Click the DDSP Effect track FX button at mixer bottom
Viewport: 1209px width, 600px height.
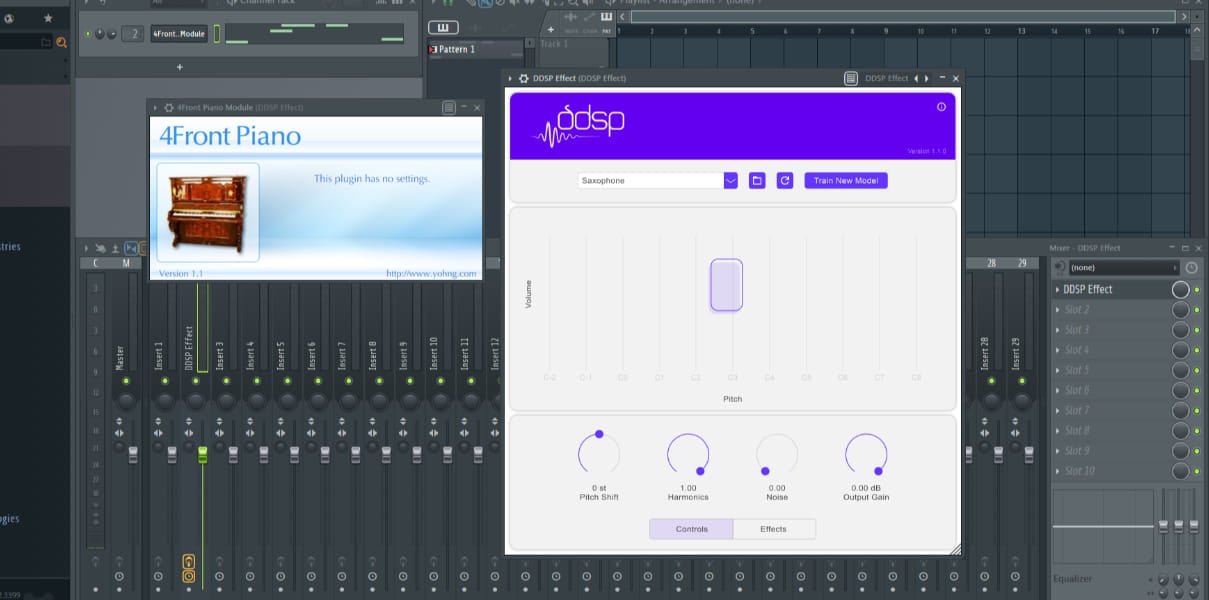[x=189, y=577]
